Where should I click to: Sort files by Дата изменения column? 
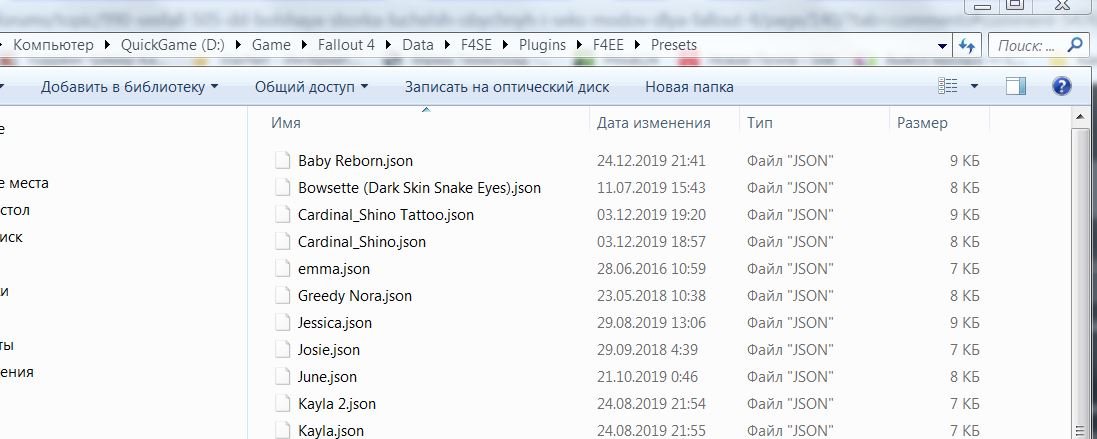coord(653,123)
